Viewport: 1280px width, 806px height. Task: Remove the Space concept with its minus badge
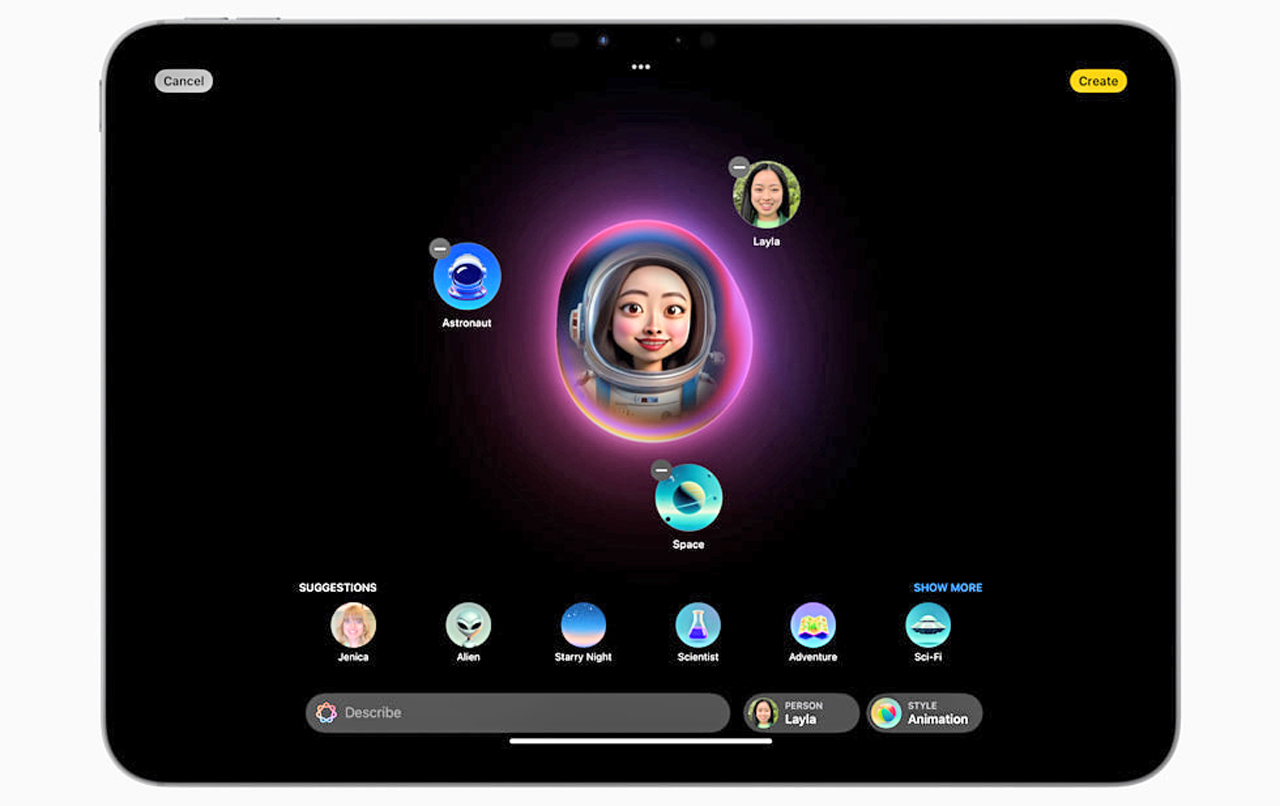(661, 470)
